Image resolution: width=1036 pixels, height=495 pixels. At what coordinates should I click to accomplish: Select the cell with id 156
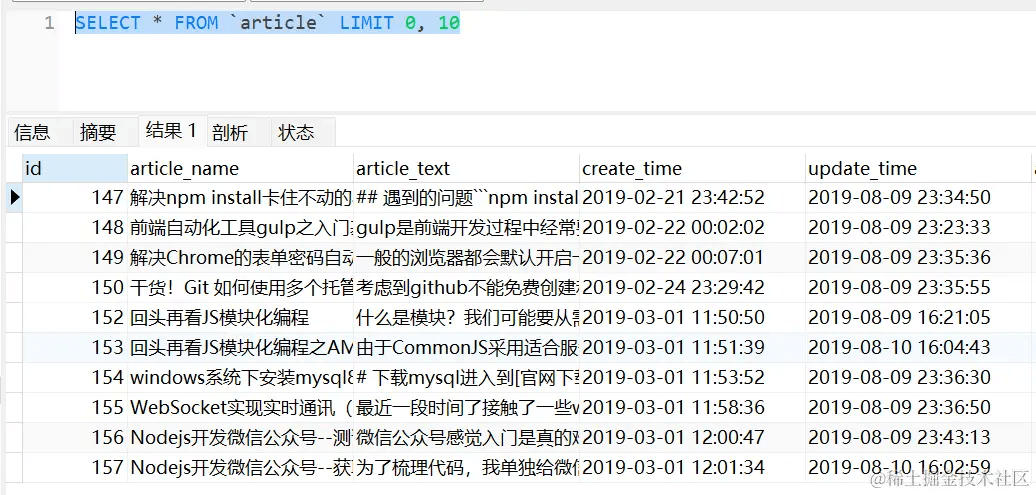click(x=75, y=437)
